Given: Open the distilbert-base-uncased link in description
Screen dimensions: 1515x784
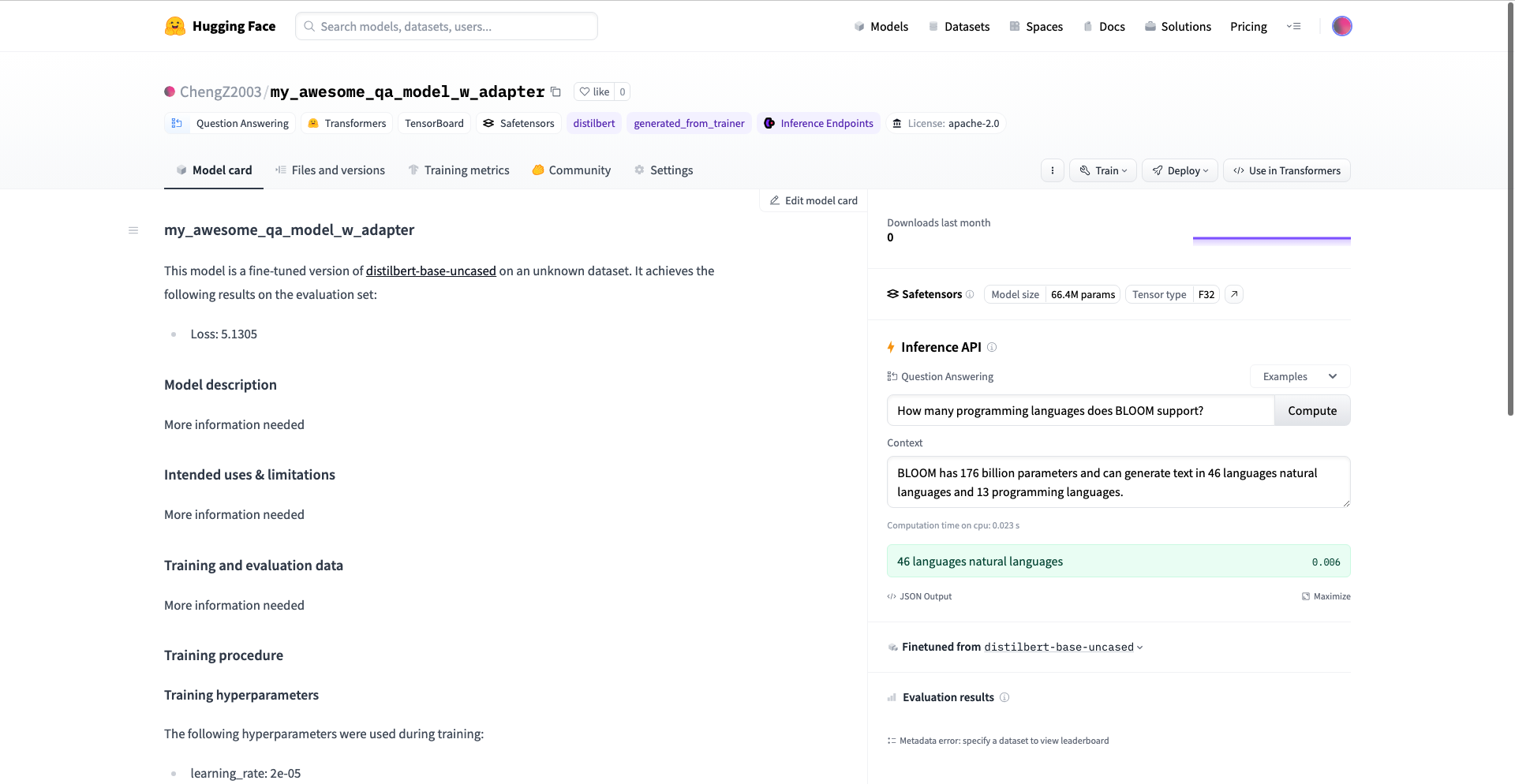Looking at the screenshot, I should point(431,271).
